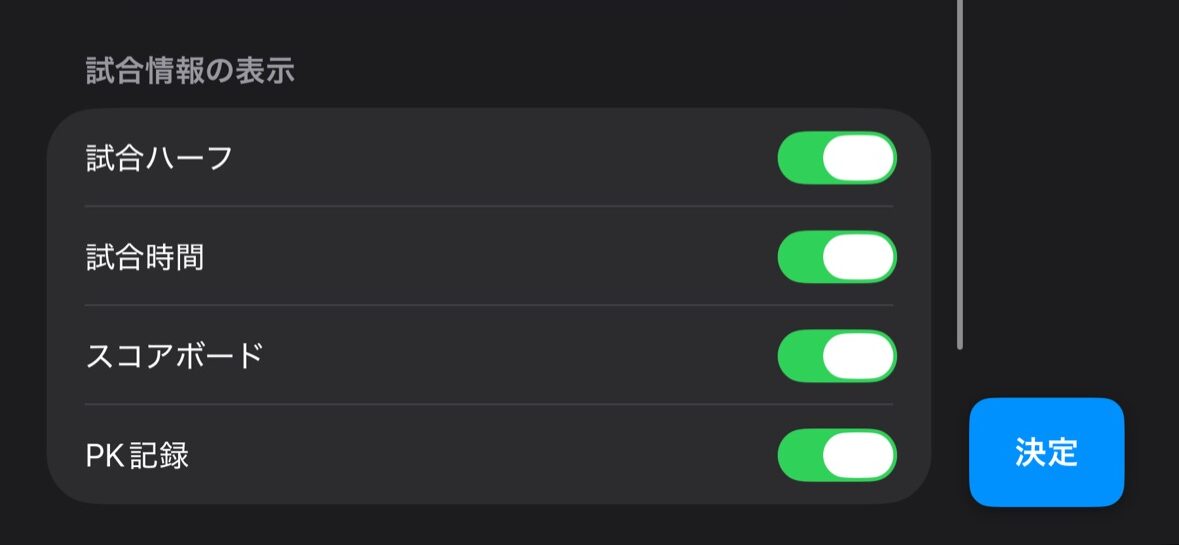1179x545 pixels.
Task: Disable the 試合時間 toggle
Action: tap(837, 257)
